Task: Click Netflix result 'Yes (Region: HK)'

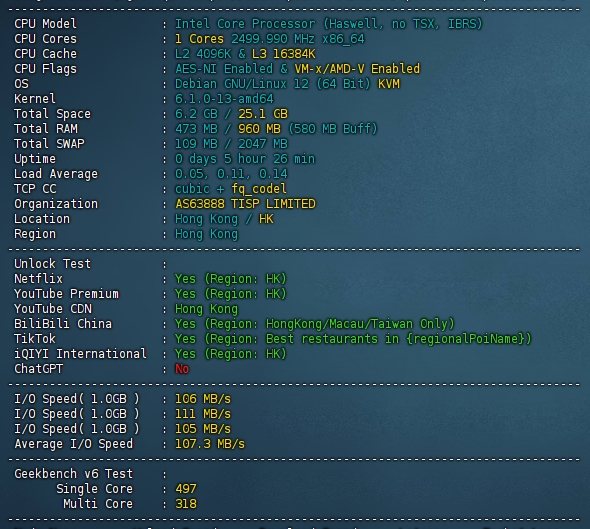Action: (x=231, y=279)
